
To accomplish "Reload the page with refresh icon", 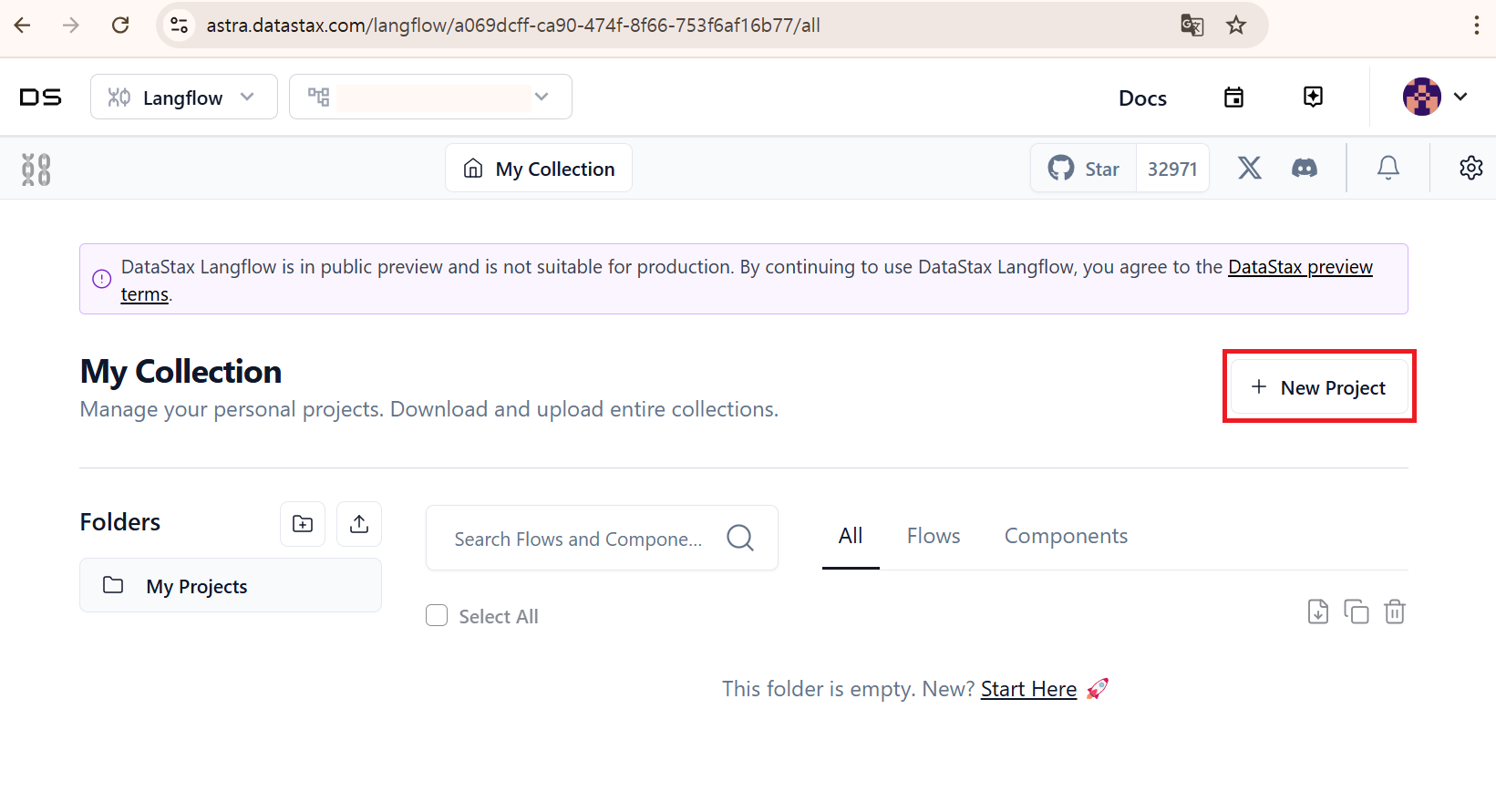I will click(120, 25).
